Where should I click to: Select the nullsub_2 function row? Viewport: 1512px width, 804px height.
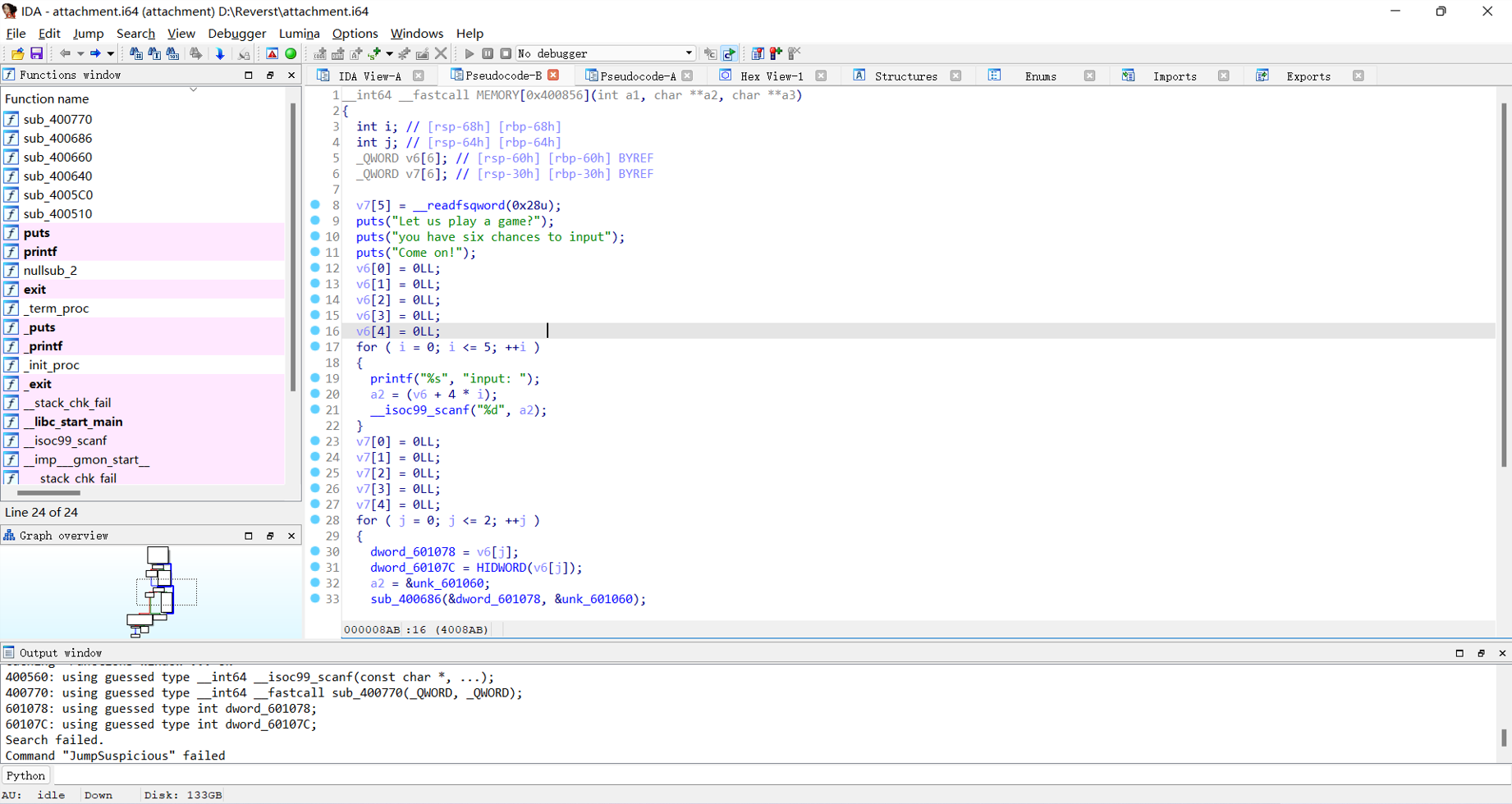144,270
